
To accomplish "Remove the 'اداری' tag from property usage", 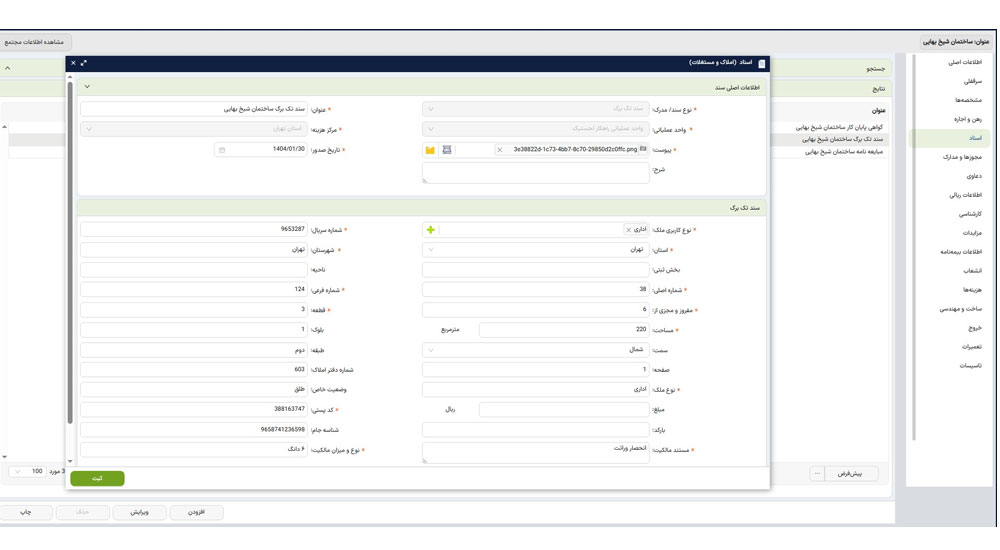I will 628,230.
